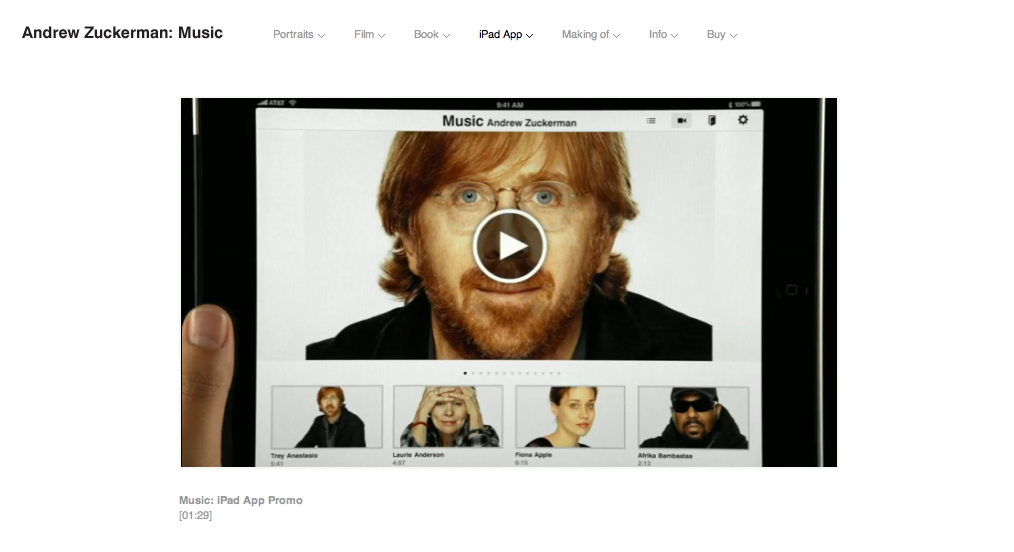Click the [01:29] duration text

tap(195, 515)
